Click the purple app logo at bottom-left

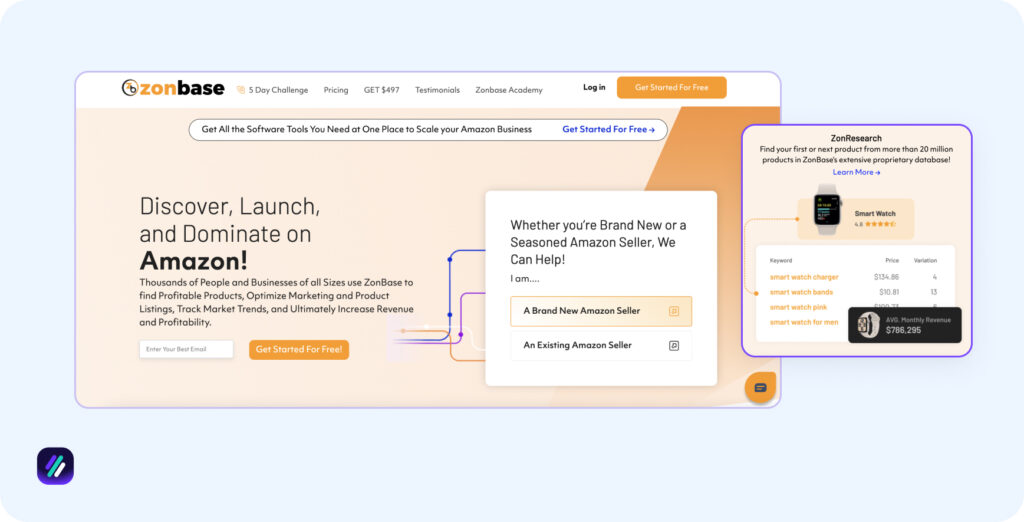55,466
